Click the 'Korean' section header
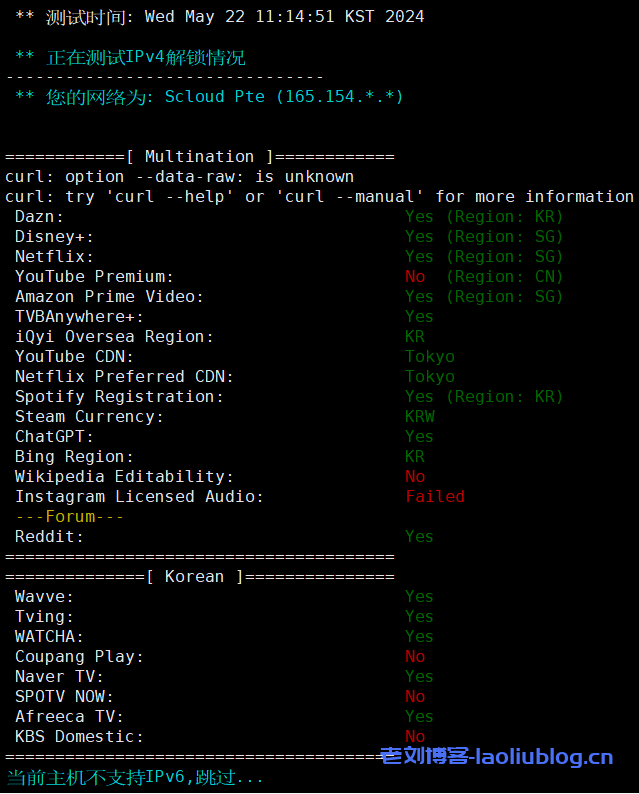Screen dimensions: 639x794 point(194,576)
